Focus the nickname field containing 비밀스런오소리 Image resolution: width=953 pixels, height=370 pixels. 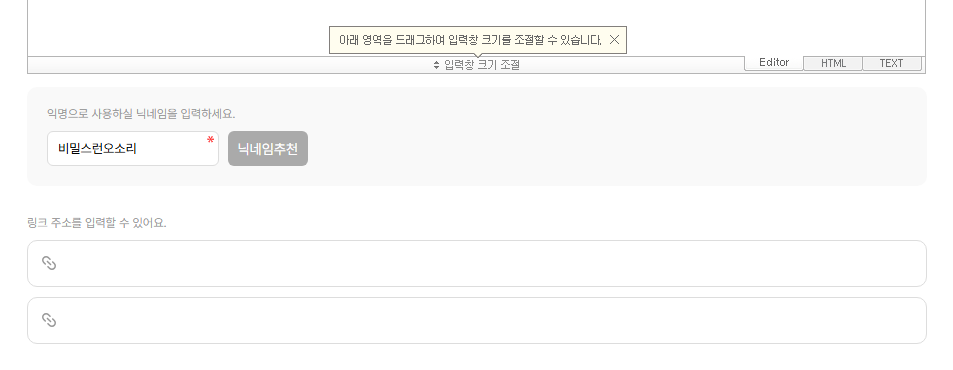(132, 148)
